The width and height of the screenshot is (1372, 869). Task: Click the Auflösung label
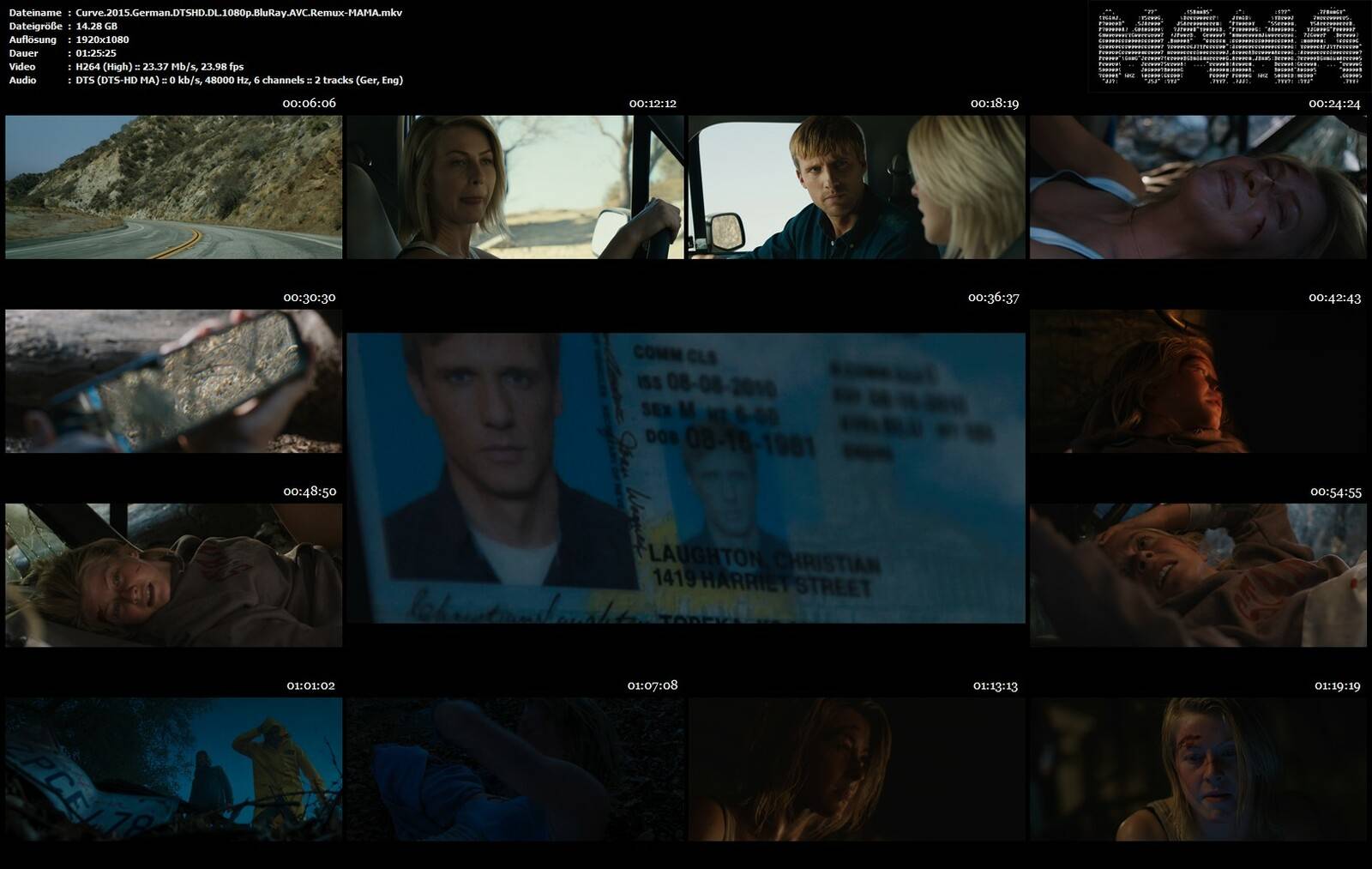click(33, 39)
